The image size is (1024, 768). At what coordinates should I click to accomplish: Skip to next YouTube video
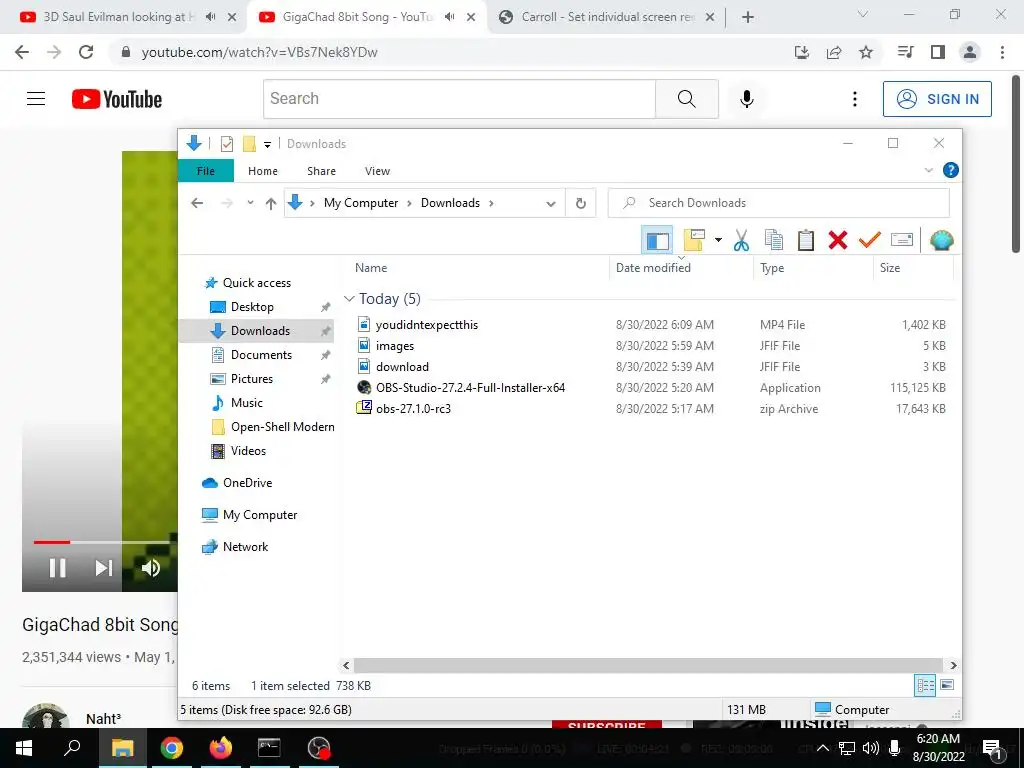click(104, 568)
